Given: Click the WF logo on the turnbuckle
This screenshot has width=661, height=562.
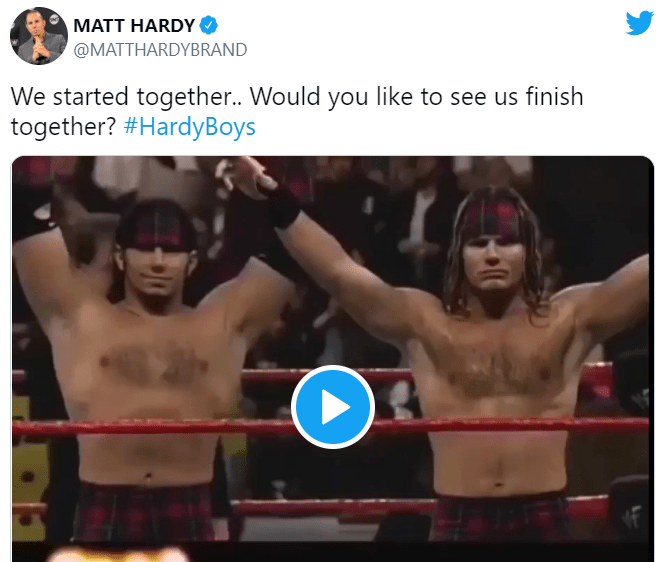Looking at the screenshot, I should pyautogui.click(x=631, y=516).
